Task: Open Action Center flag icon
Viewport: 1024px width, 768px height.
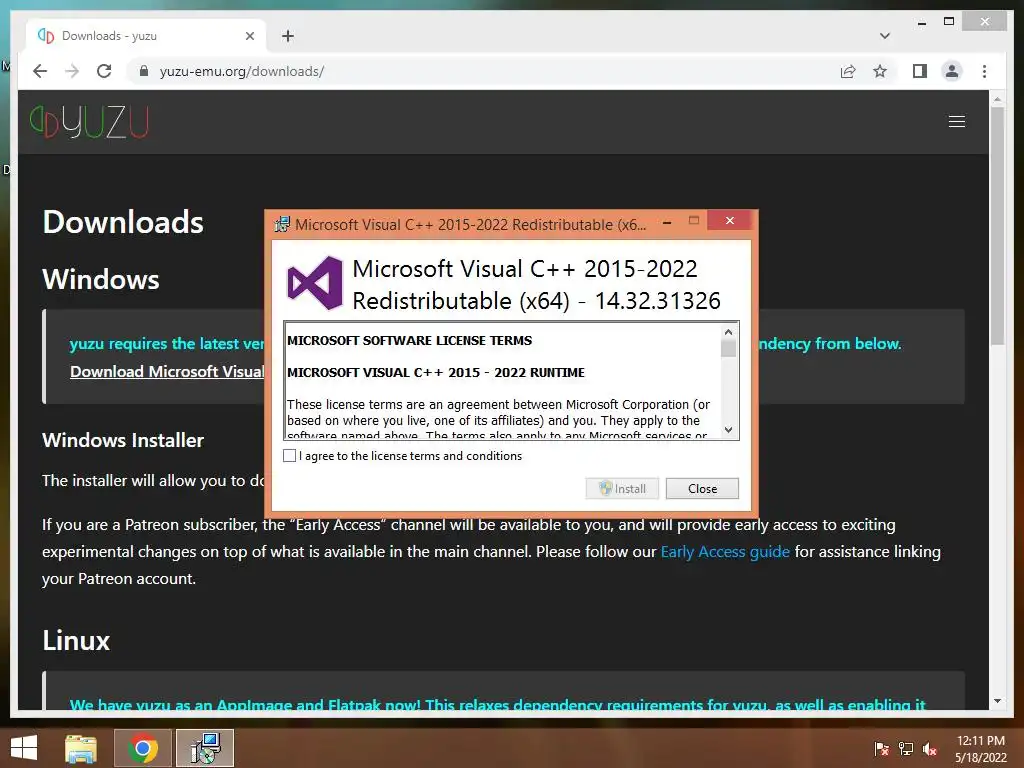Action: [882, 749]
